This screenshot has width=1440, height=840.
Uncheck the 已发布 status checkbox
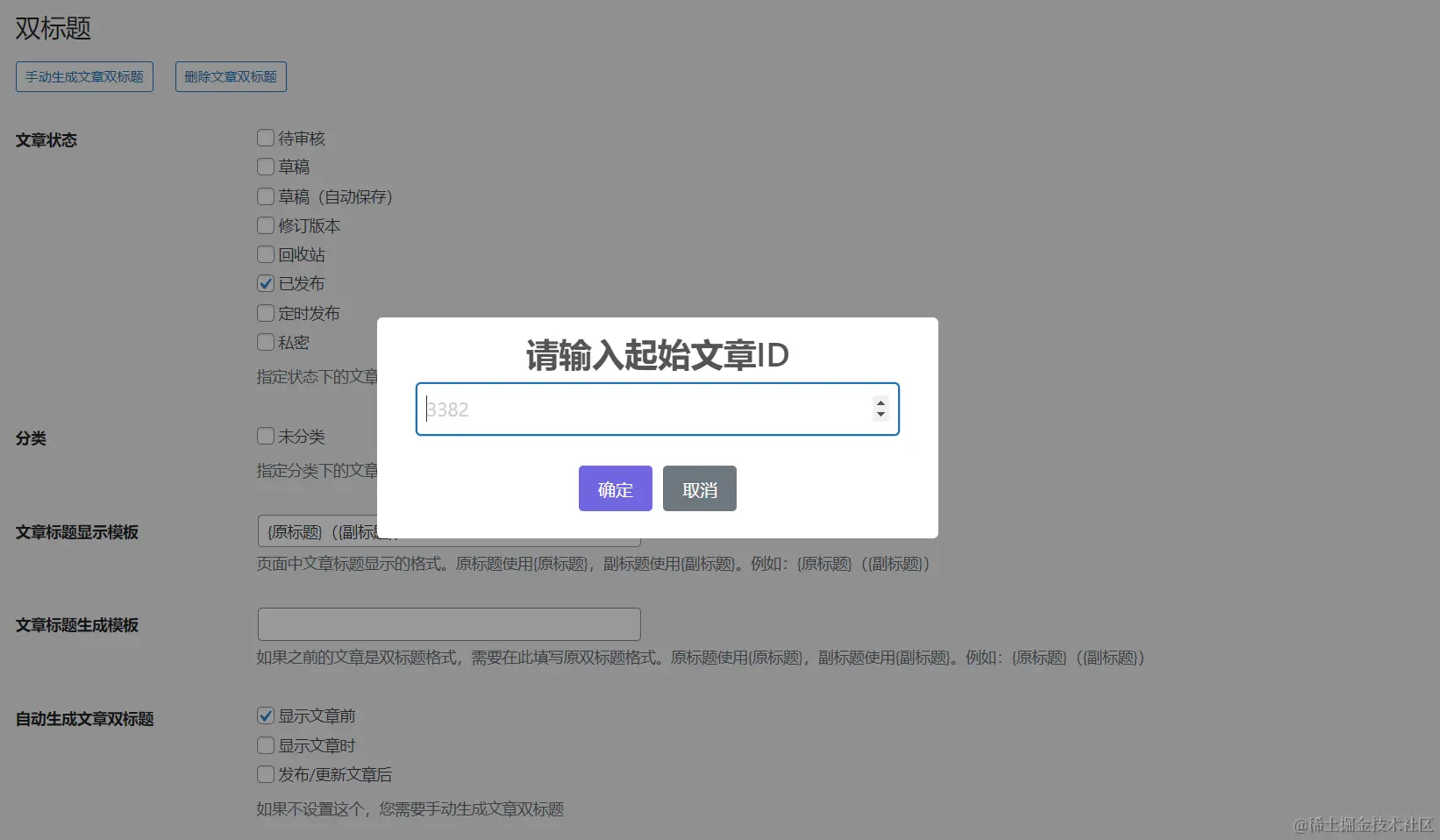pos(265,283)
